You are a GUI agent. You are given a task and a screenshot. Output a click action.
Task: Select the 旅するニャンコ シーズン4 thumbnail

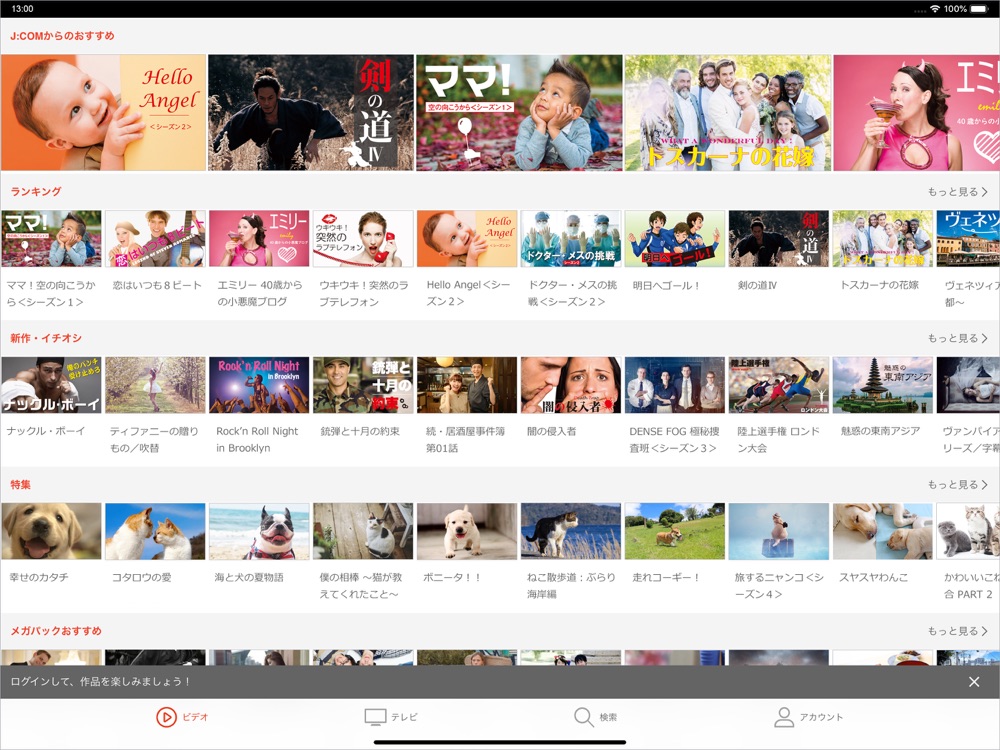[x=779, y=531]
